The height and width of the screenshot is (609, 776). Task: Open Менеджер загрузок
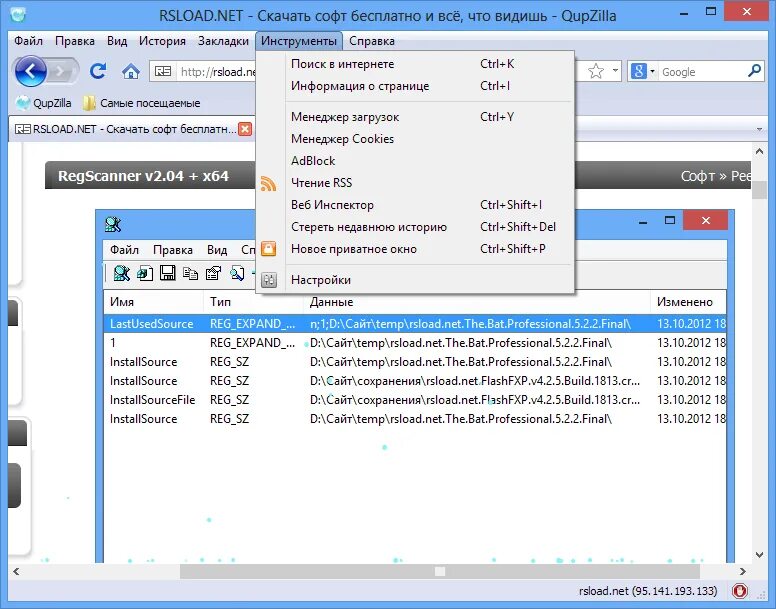click(415, 117)
